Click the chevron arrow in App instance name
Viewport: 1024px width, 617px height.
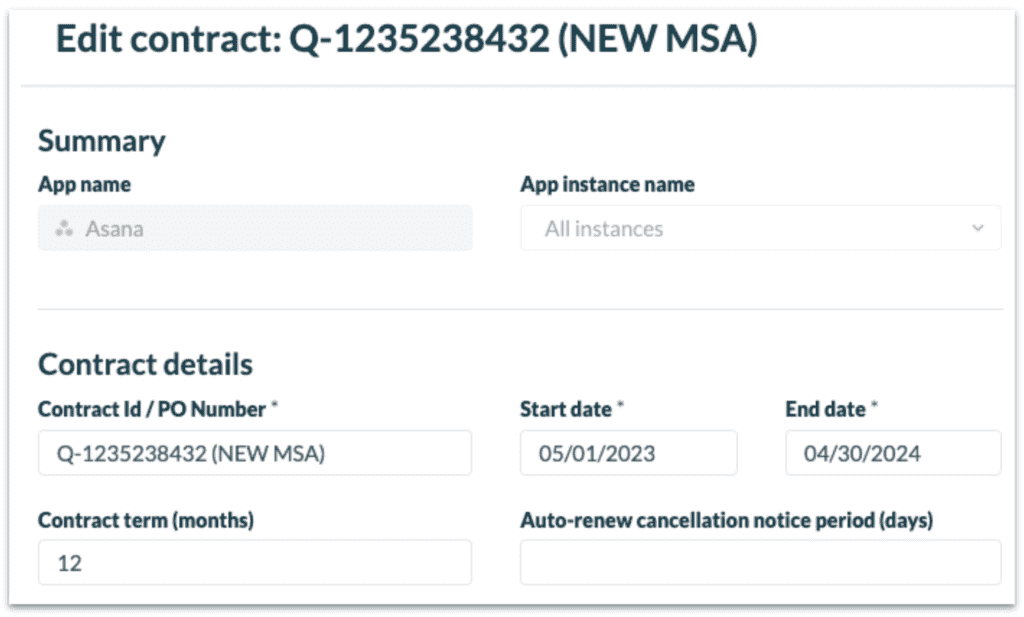977,228
